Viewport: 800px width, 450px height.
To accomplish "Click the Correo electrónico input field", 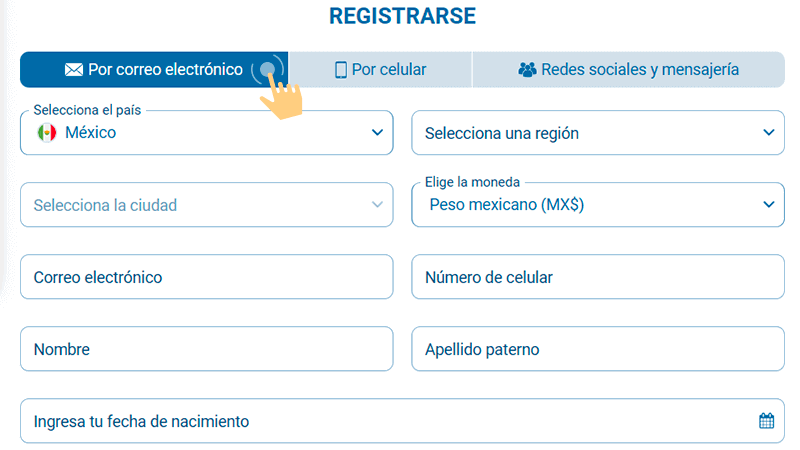I will click(206, 277).
